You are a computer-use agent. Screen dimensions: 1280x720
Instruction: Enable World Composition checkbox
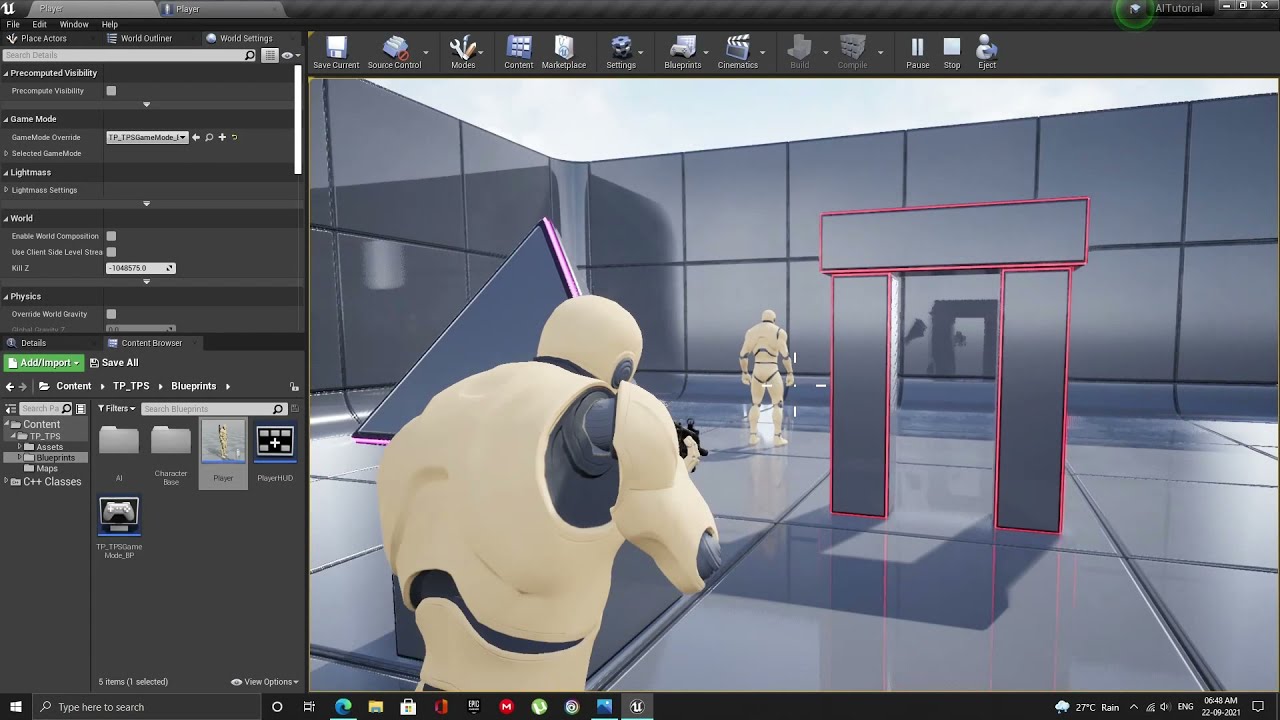111,236
